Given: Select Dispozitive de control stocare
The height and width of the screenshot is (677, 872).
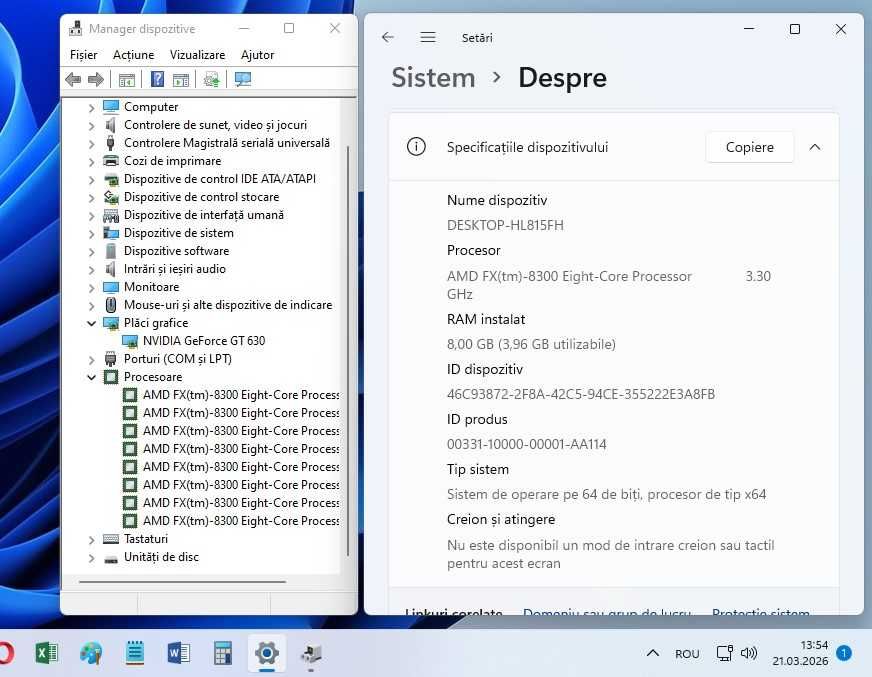Looking at the screenshot, I should click(x=201, y=197).
